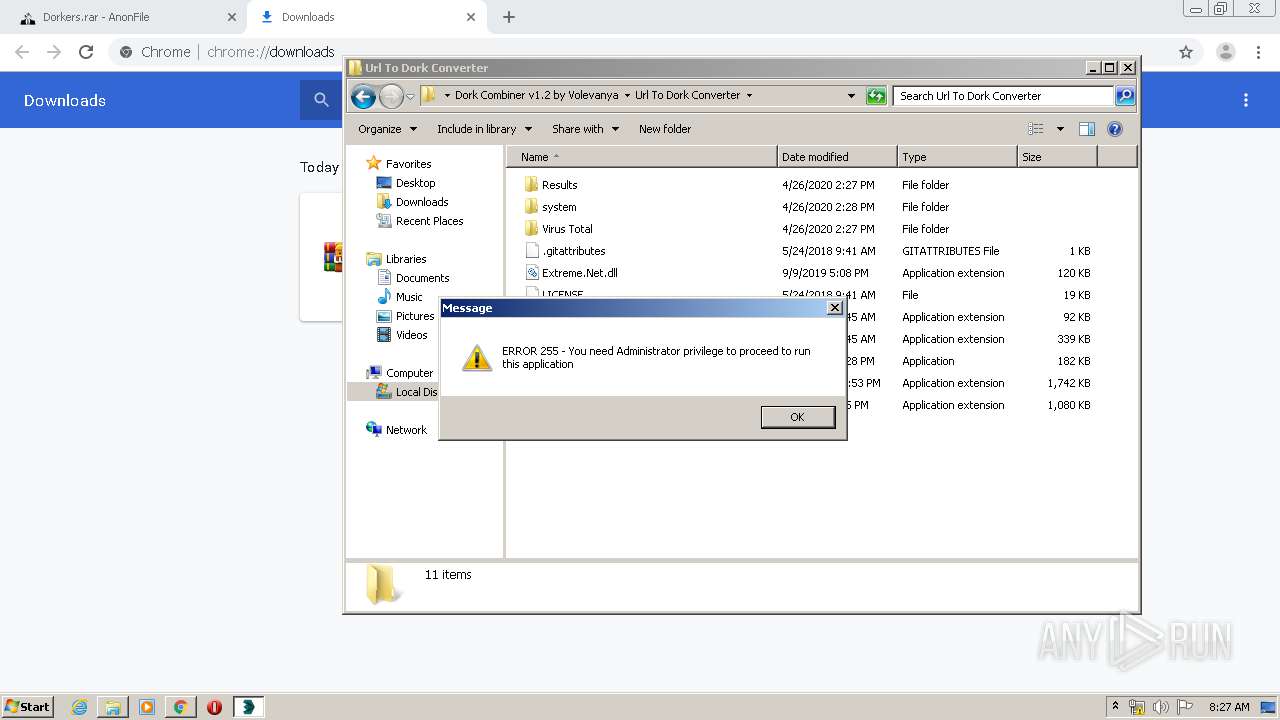Select Local Disk in navigation pane
The width and height of the screenshot is (1280, 720).
pyautogui.click(x=407, y=392)
